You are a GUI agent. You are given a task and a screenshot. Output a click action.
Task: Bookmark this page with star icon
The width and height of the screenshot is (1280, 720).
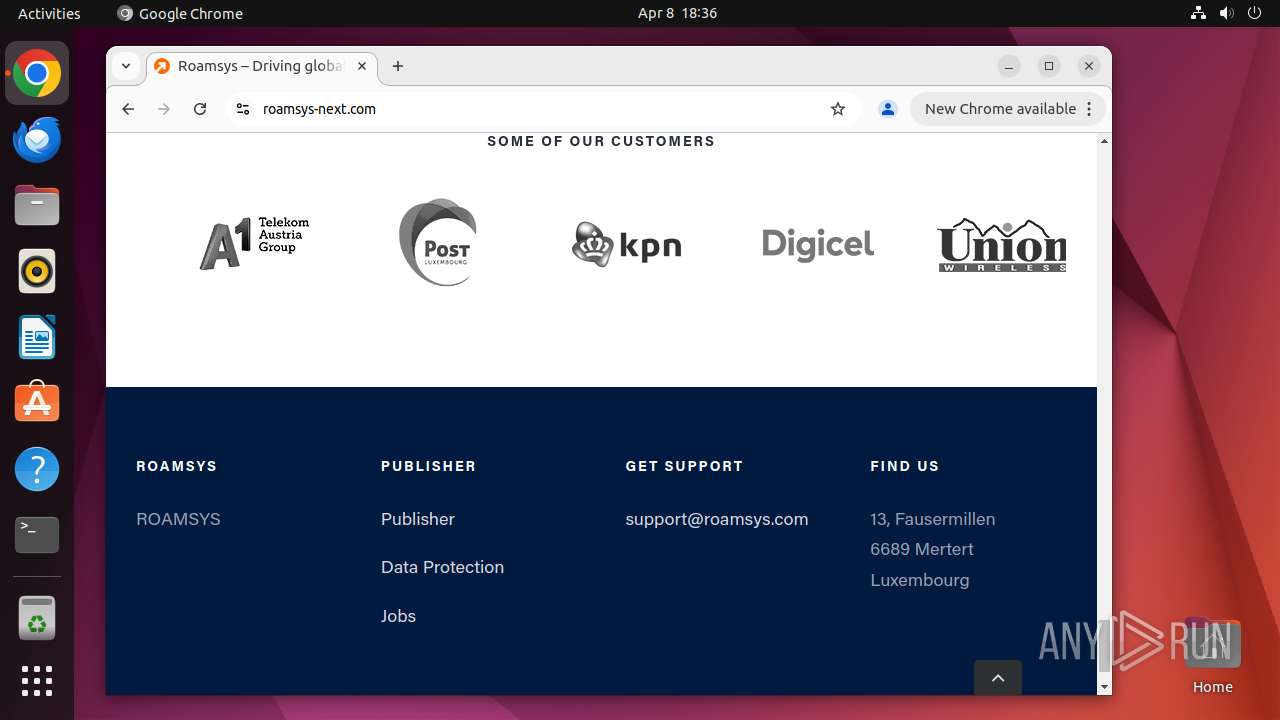pos(838,109)
